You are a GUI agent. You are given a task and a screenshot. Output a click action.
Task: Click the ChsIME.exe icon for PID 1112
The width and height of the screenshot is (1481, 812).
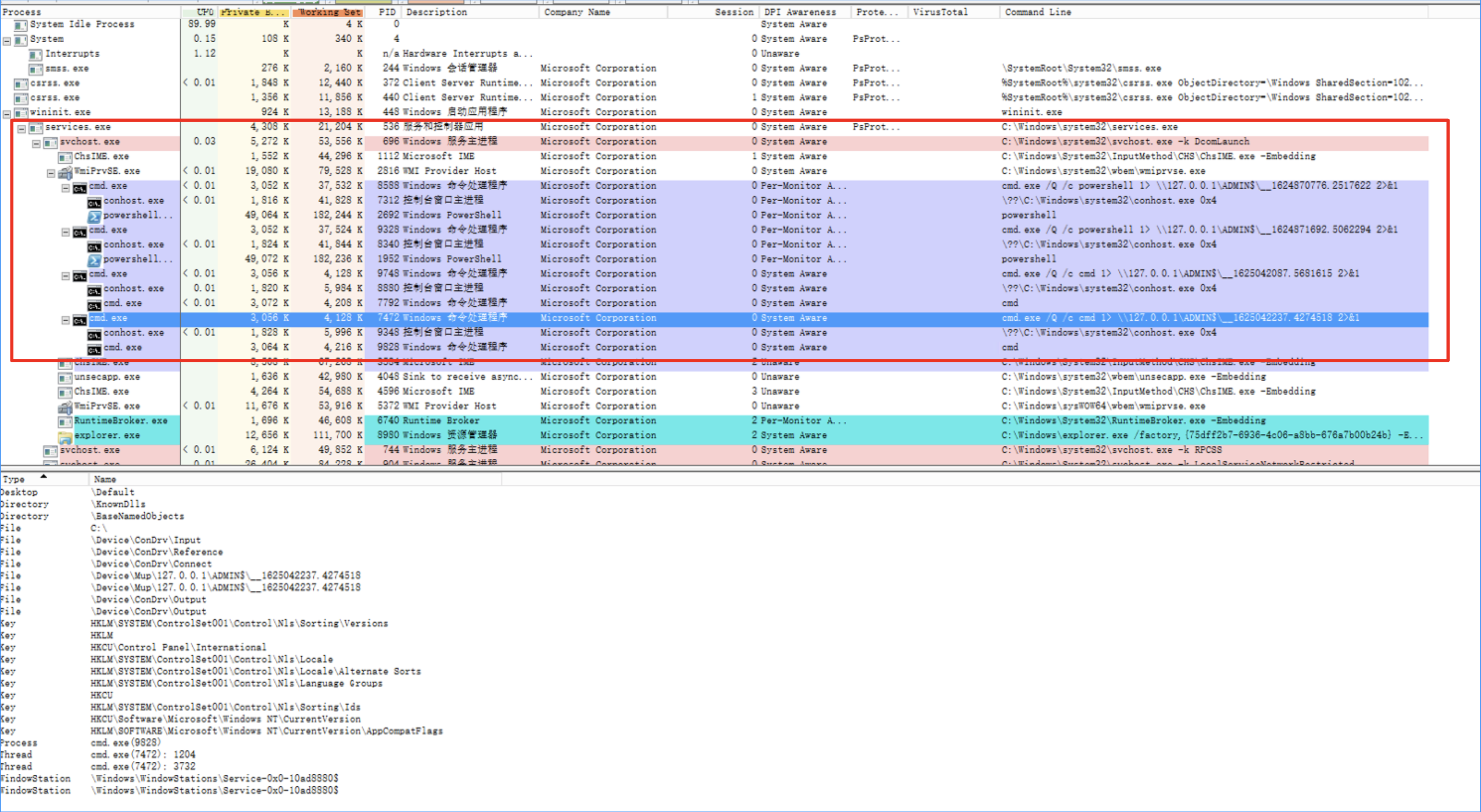65,157
